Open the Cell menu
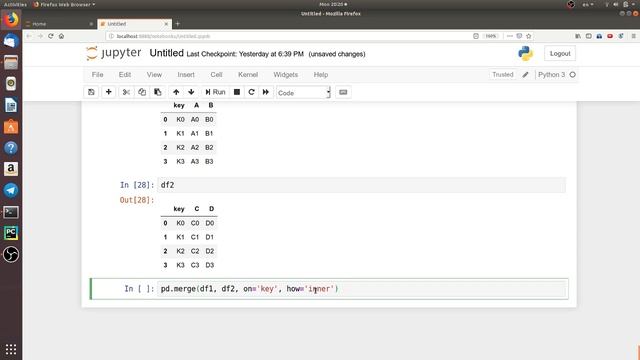 (x=216, y=75)
